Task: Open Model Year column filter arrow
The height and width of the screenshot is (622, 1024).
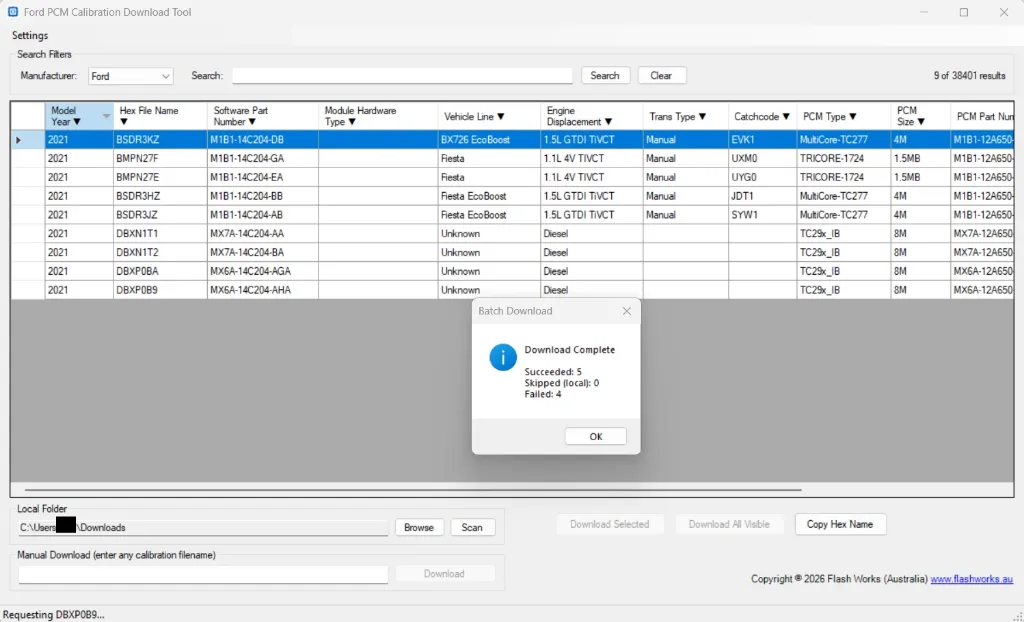Action: [77, 122]
